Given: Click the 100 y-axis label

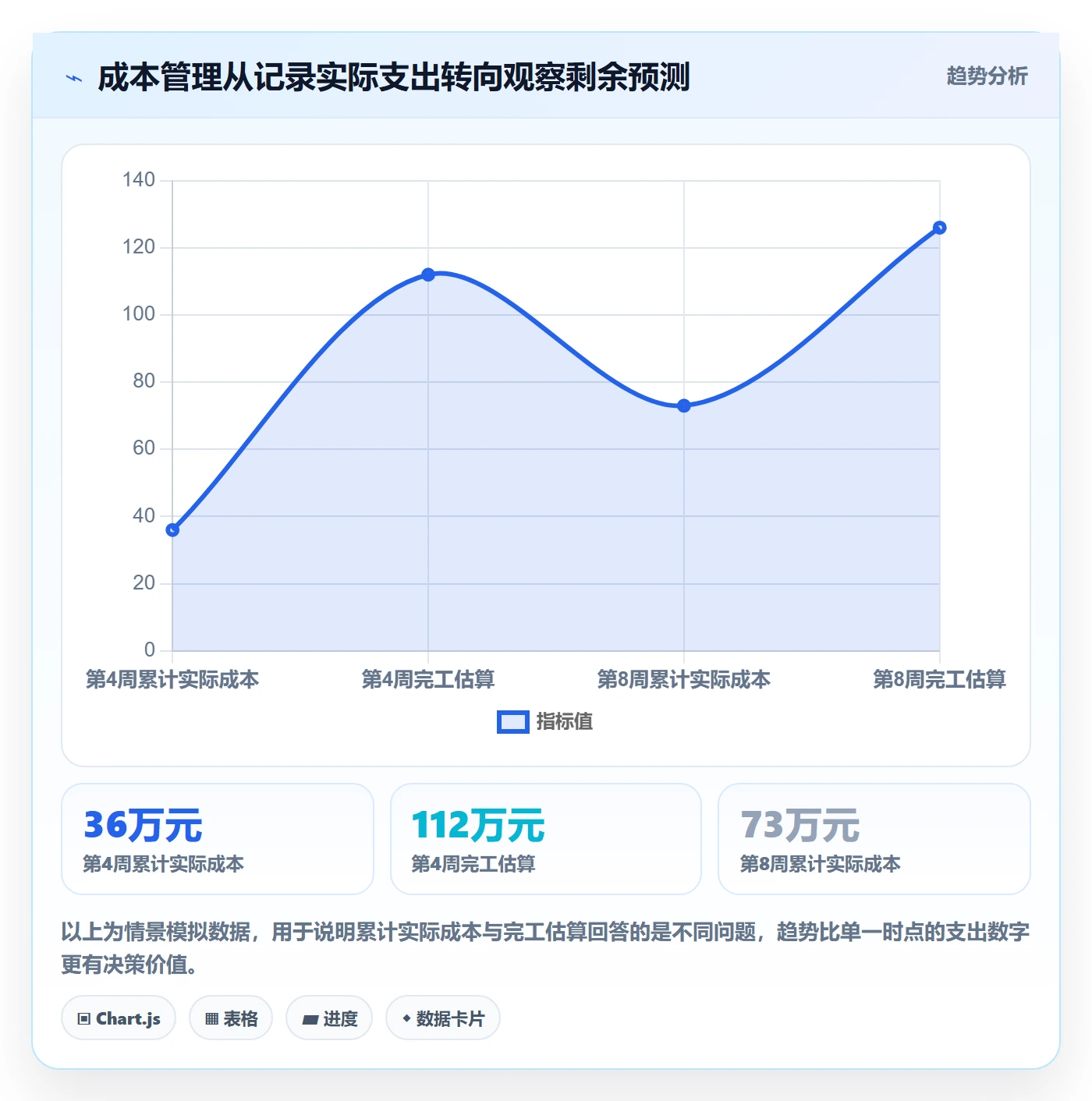Looking at the screenshot, I should tap(139, 313).
